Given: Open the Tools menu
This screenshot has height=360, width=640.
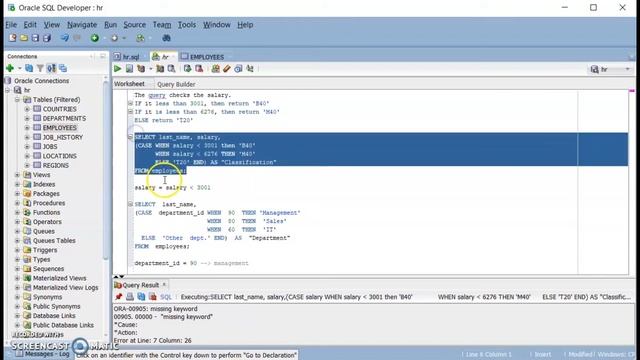Looking at the screenshot, I should coord(187,25).
